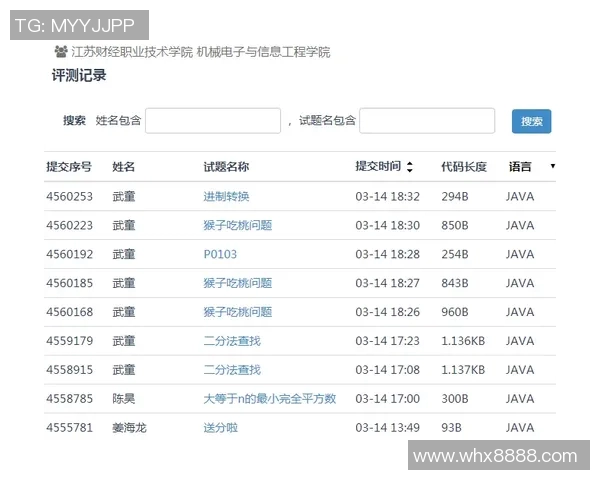
Task: Click the code length 93B cell
Action: [451, 428]
